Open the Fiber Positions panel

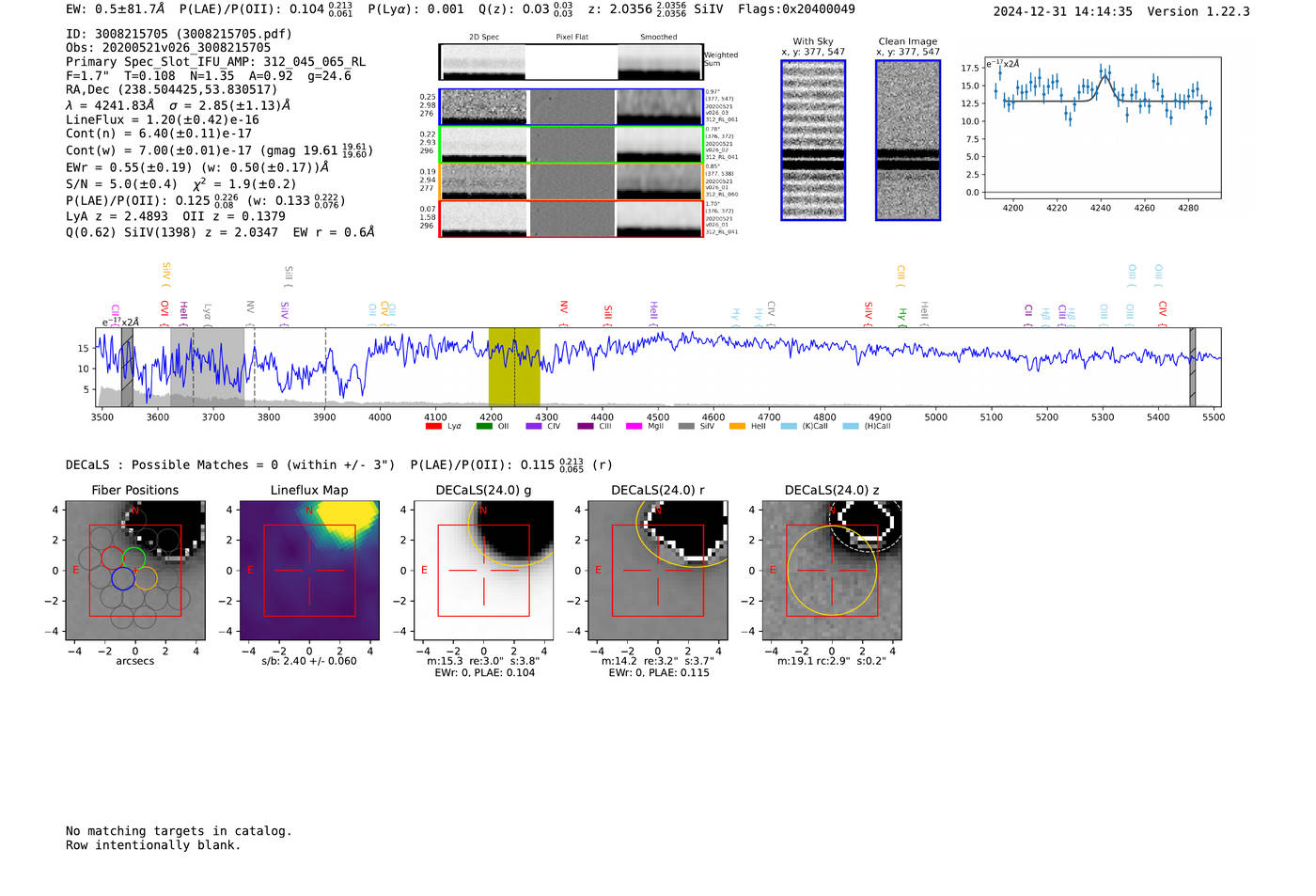135,571
